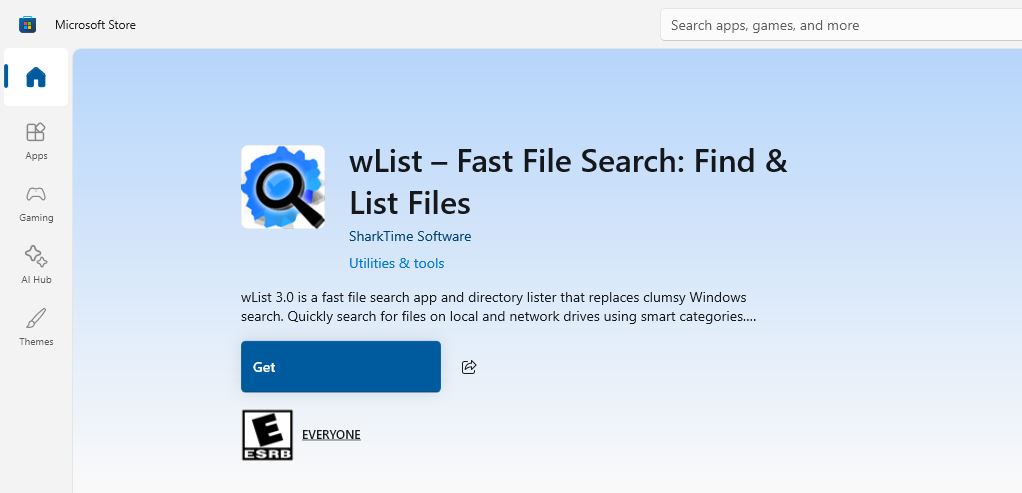
Task: Expand the truncated description at its ellipsis
Action: click(x=750, y=317)
